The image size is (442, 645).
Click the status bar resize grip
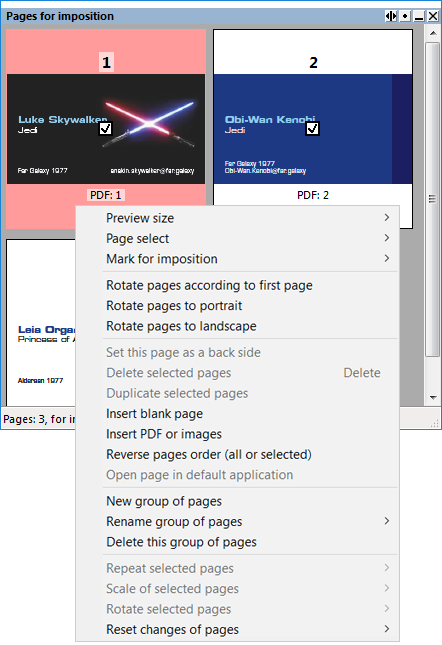point(435,423)
